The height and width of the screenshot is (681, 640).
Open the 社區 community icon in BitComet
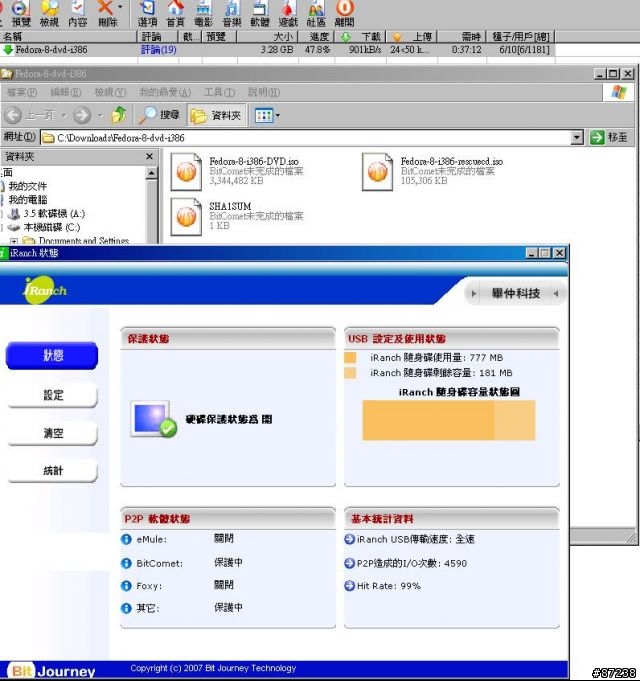[316, 13]
